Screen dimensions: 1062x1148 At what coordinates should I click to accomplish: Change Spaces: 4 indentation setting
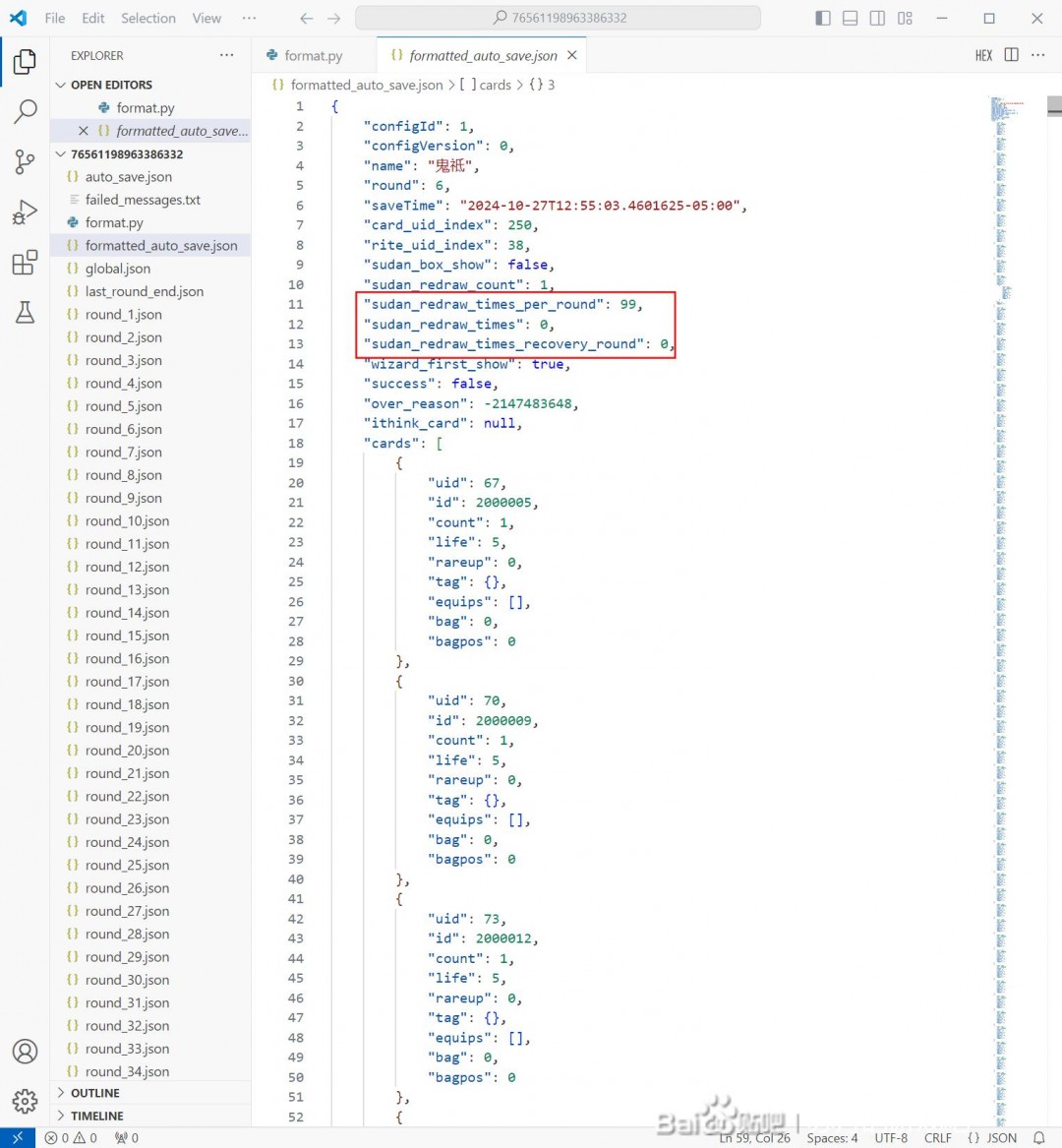(x=832, y=1138)
